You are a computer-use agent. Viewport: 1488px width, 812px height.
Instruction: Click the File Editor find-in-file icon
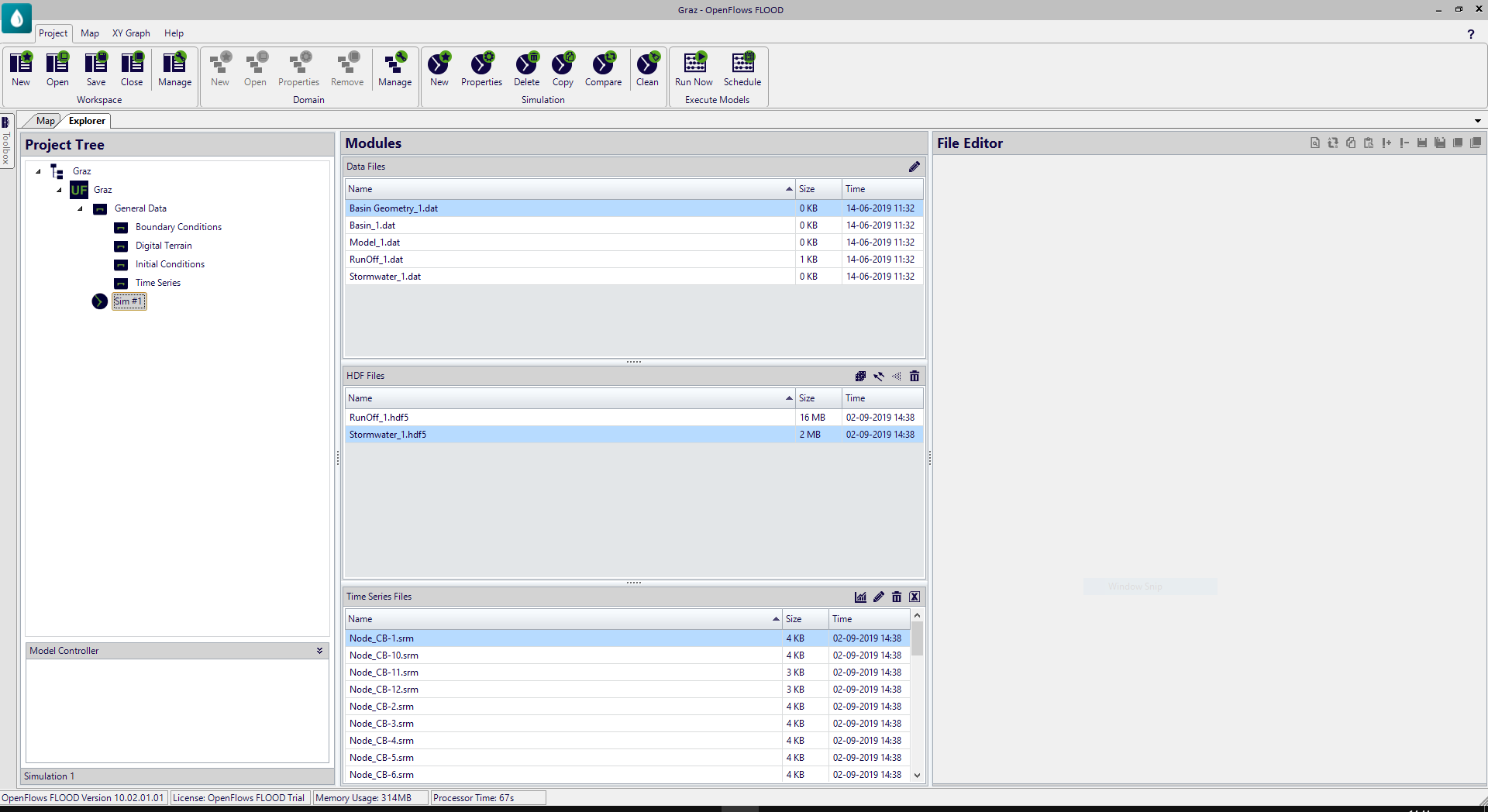point(1315,143)
